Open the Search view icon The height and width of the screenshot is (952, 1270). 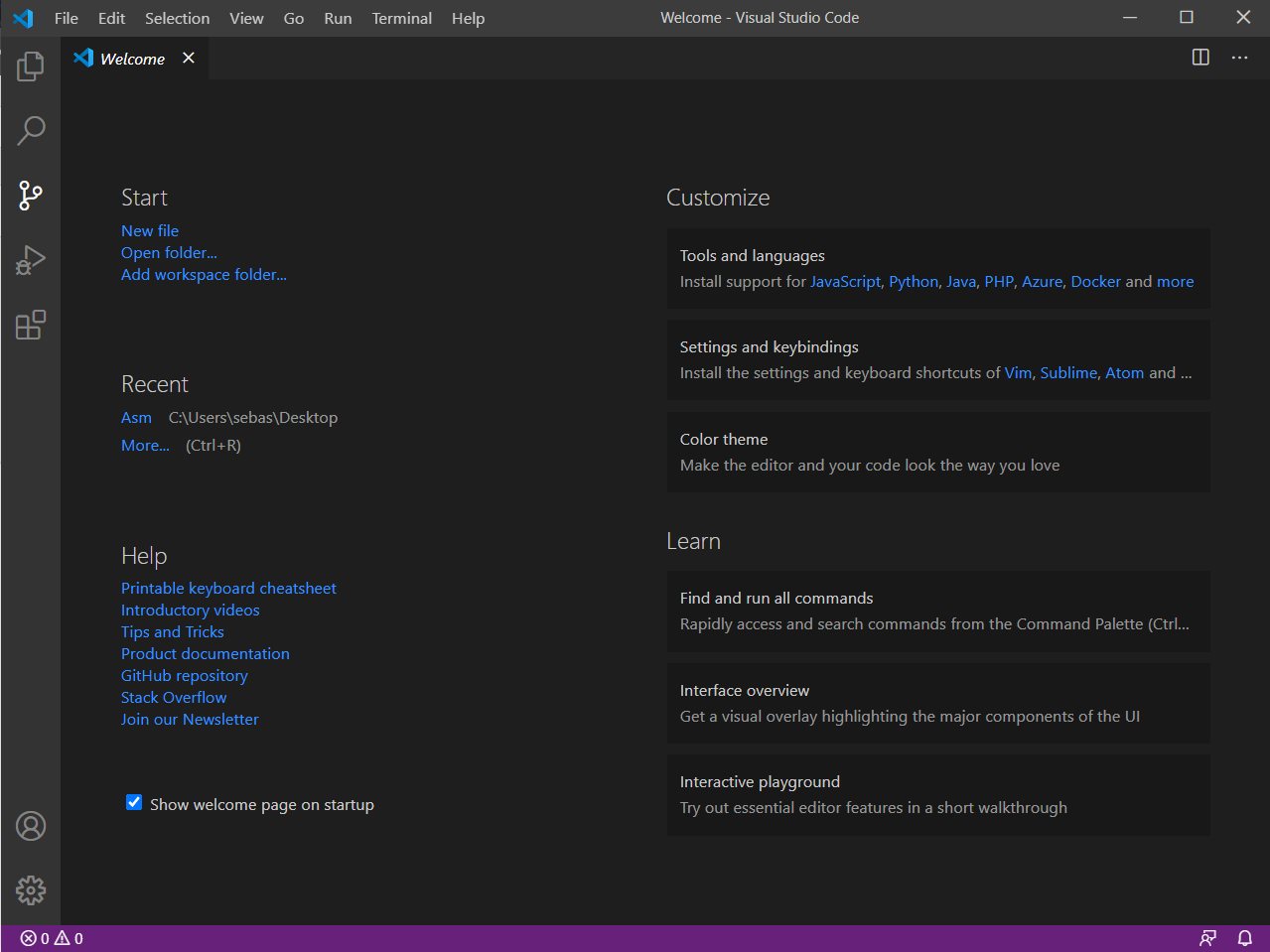tap(31, 130)
